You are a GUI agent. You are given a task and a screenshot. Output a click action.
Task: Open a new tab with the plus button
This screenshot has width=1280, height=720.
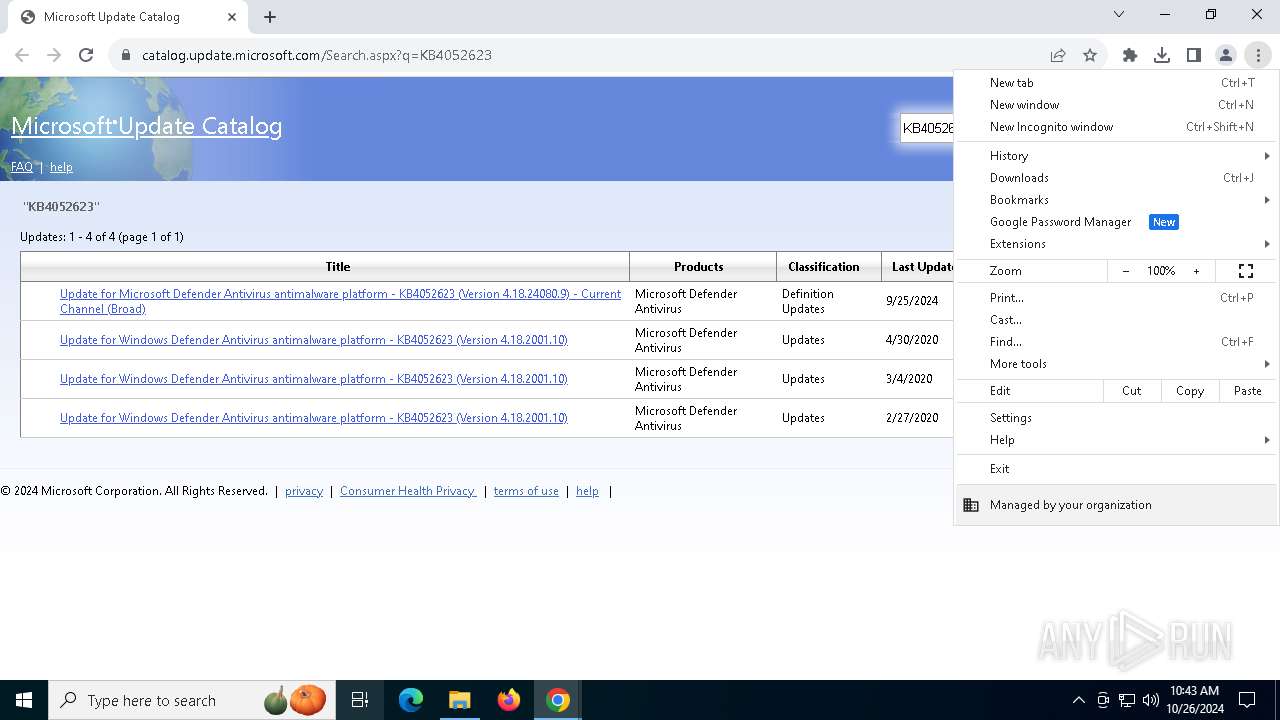coord(270,17)
